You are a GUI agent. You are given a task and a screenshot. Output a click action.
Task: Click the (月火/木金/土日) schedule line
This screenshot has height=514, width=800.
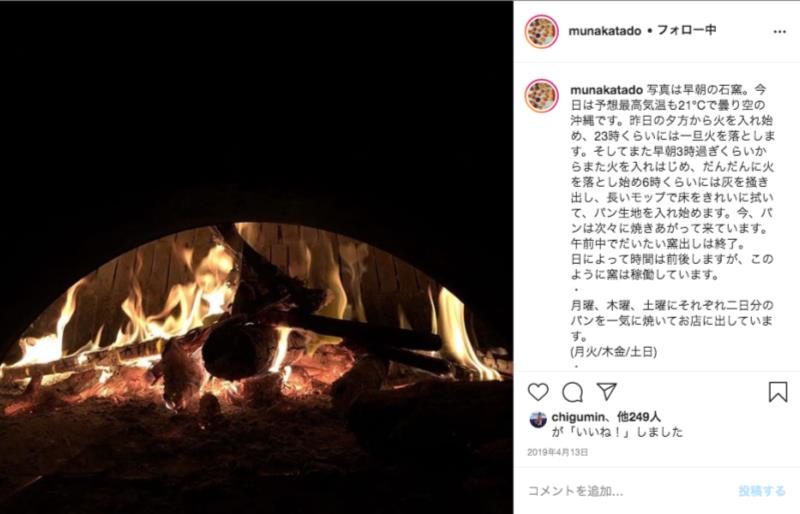pyautogui.click(x=613, y=352)
